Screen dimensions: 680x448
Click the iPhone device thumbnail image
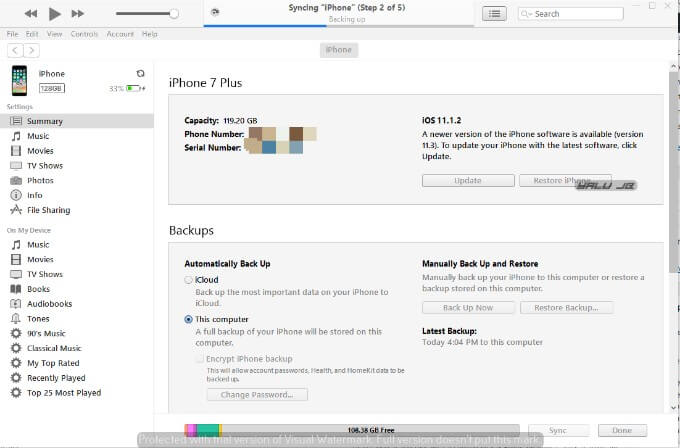(19, 81)
